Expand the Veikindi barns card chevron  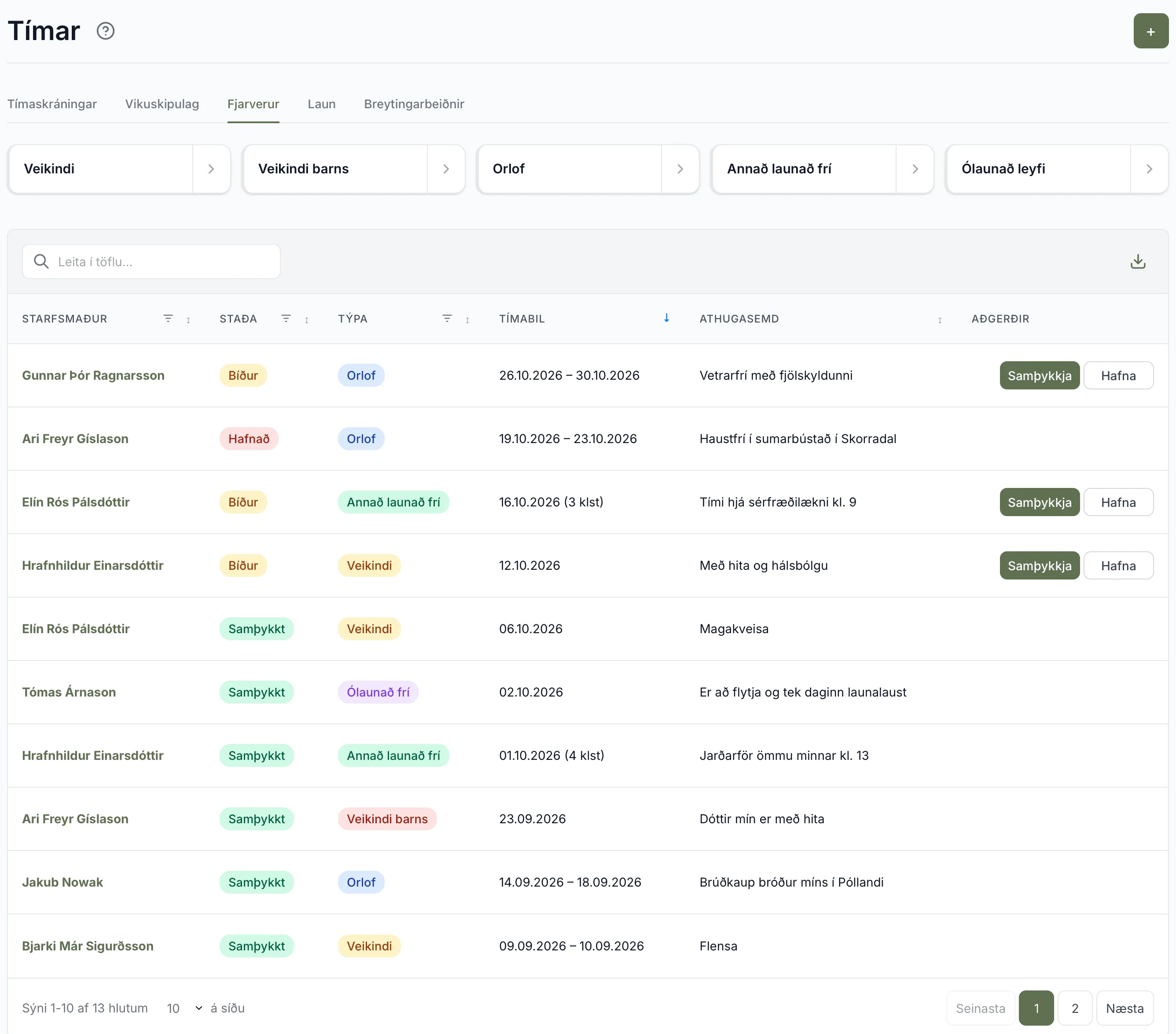(x=446, y=169)
